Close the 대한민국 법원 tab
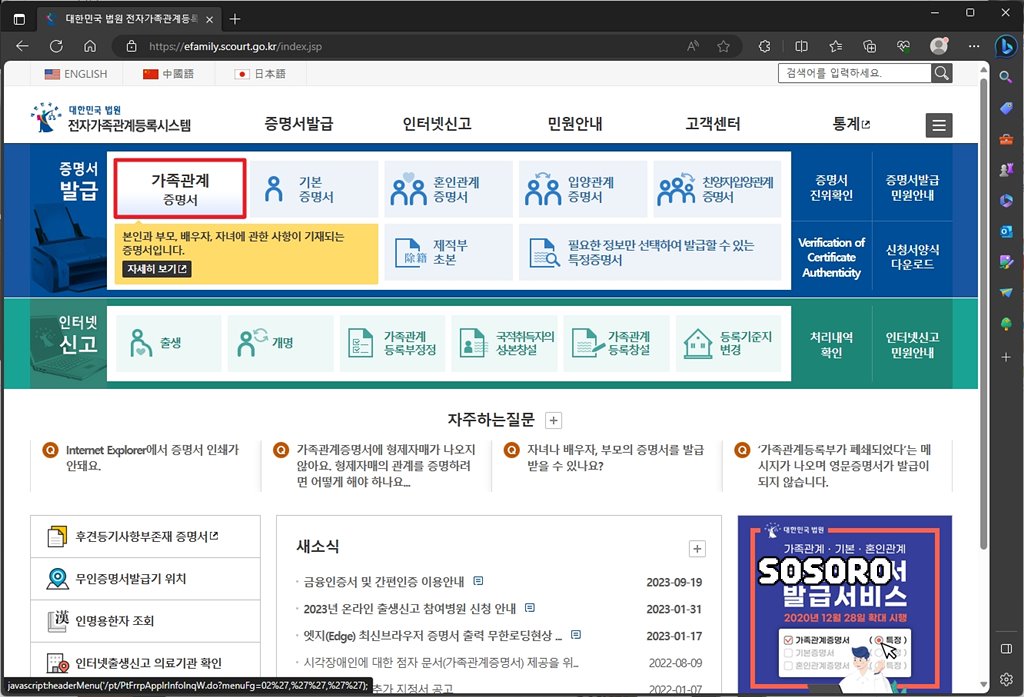 [x=210, y=20]
